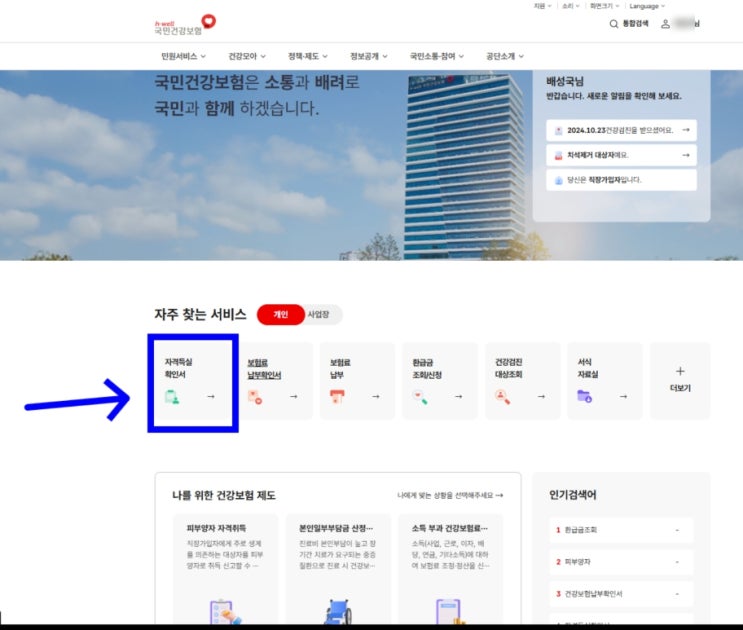Click the 더보기 more-services button
Viewport: 743px width, 630px height.
(x=680, y=381)
